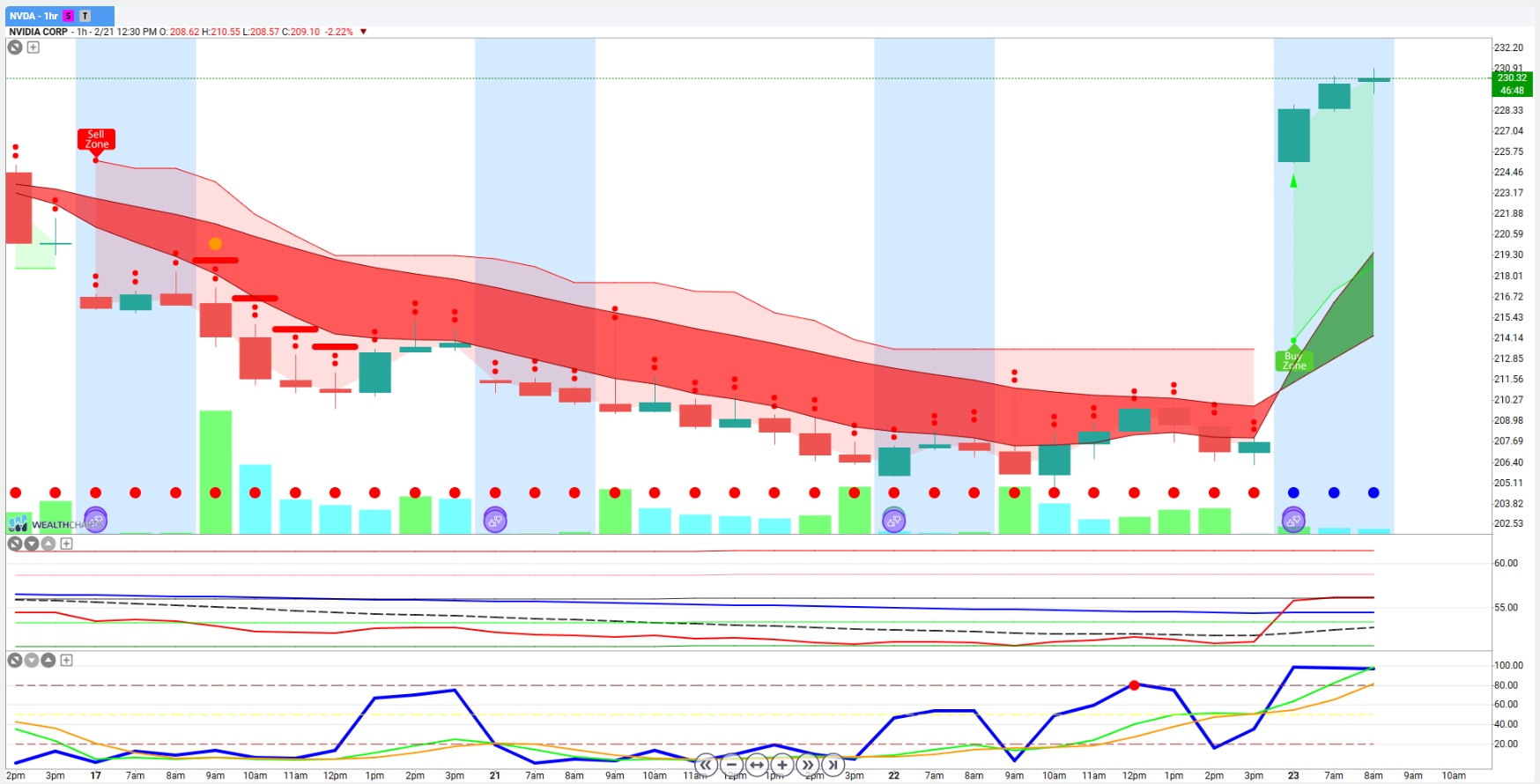Click the red dot on the stochastic line at 12pm
Viewport: 1540px width, 784px height.
(x=1134, y=684)
